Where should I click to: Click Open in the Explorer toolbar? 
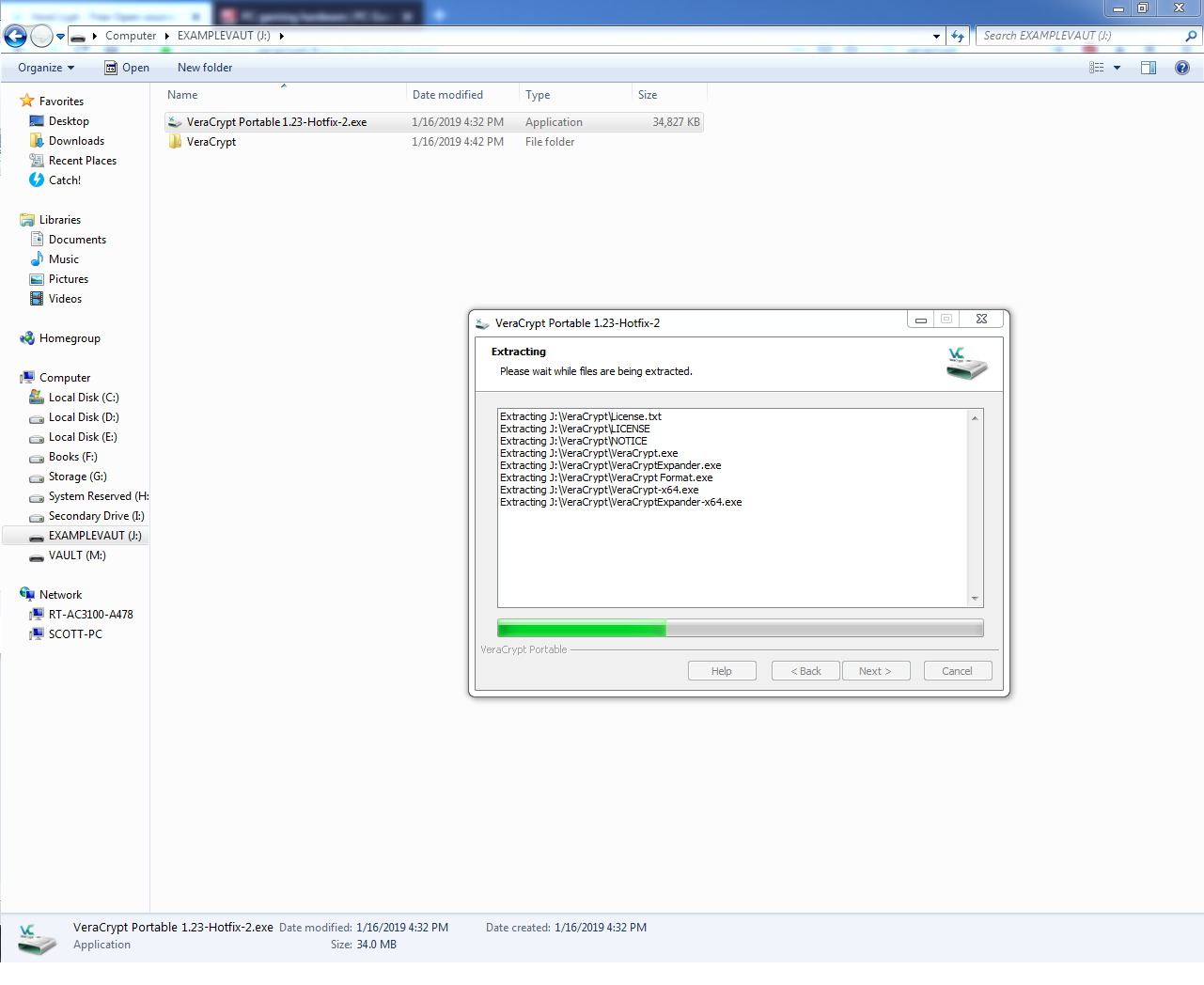(x=127, y=68)
